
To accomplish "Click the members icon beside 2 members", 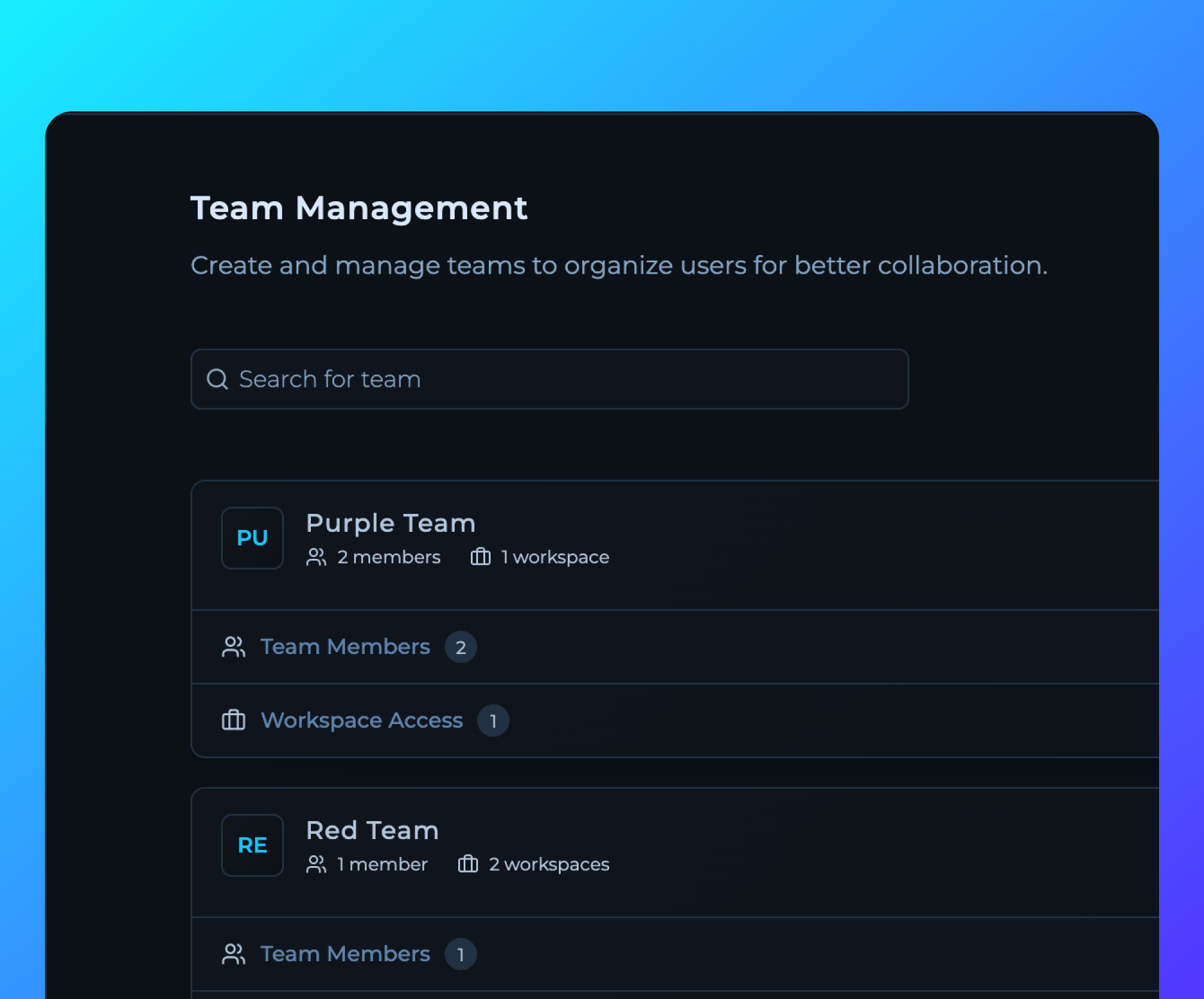I will (x=316, y=557).
